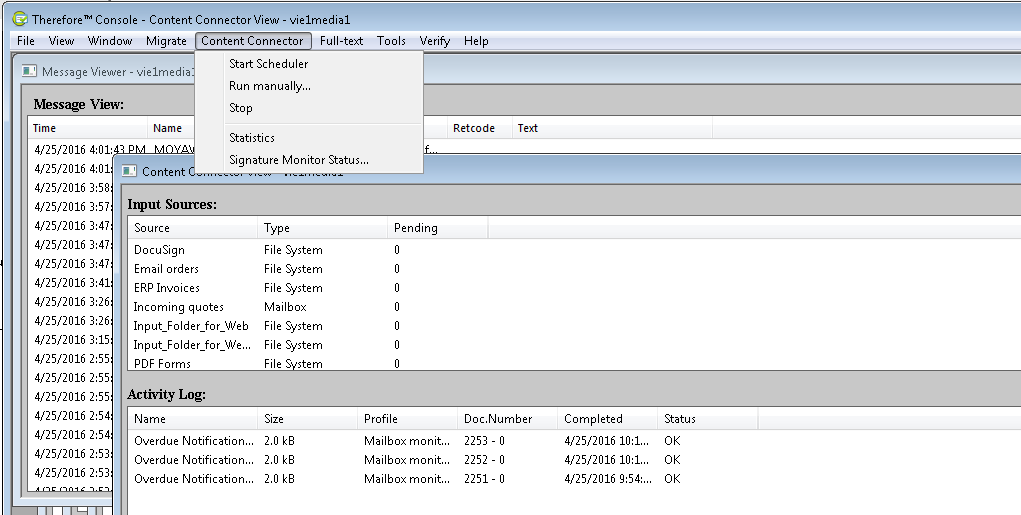The image size is (1021, 515).
Task: Sort Activity Log by Completed column
Action: tap(608, 419)
